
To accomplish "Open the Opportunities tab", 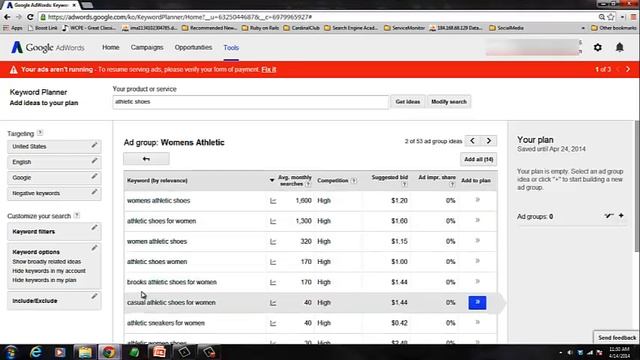I will click(193, 47).
